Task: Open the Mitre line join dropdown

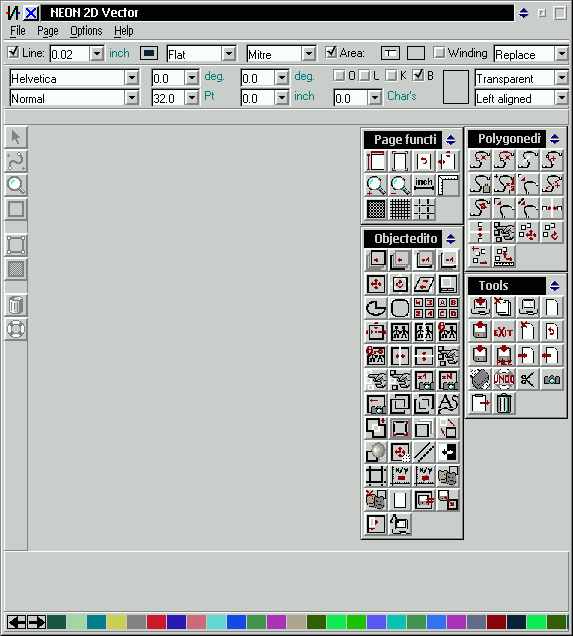Action: (309, 54)
